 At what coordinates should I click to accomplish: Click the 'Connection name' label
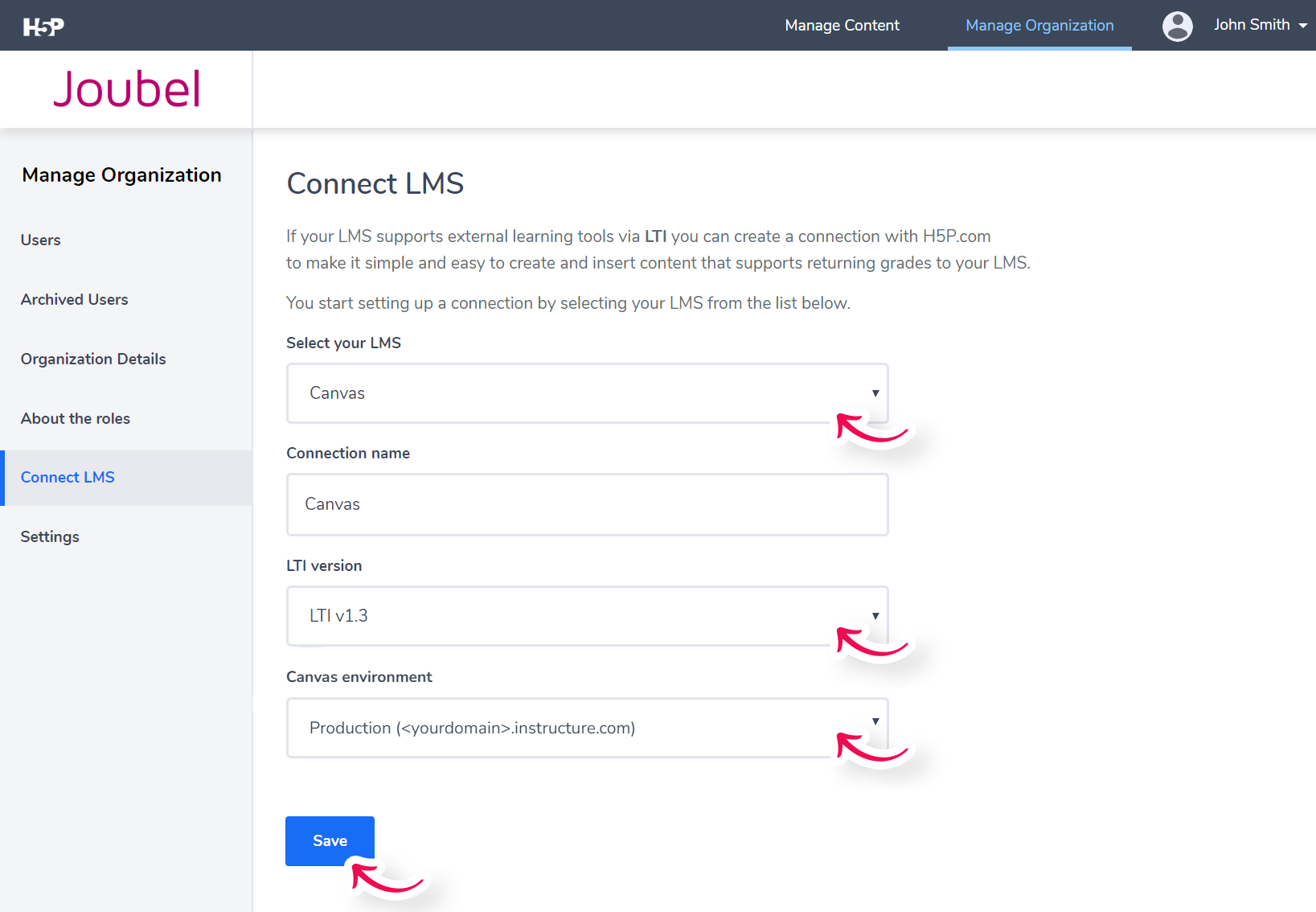click(348, 454)
